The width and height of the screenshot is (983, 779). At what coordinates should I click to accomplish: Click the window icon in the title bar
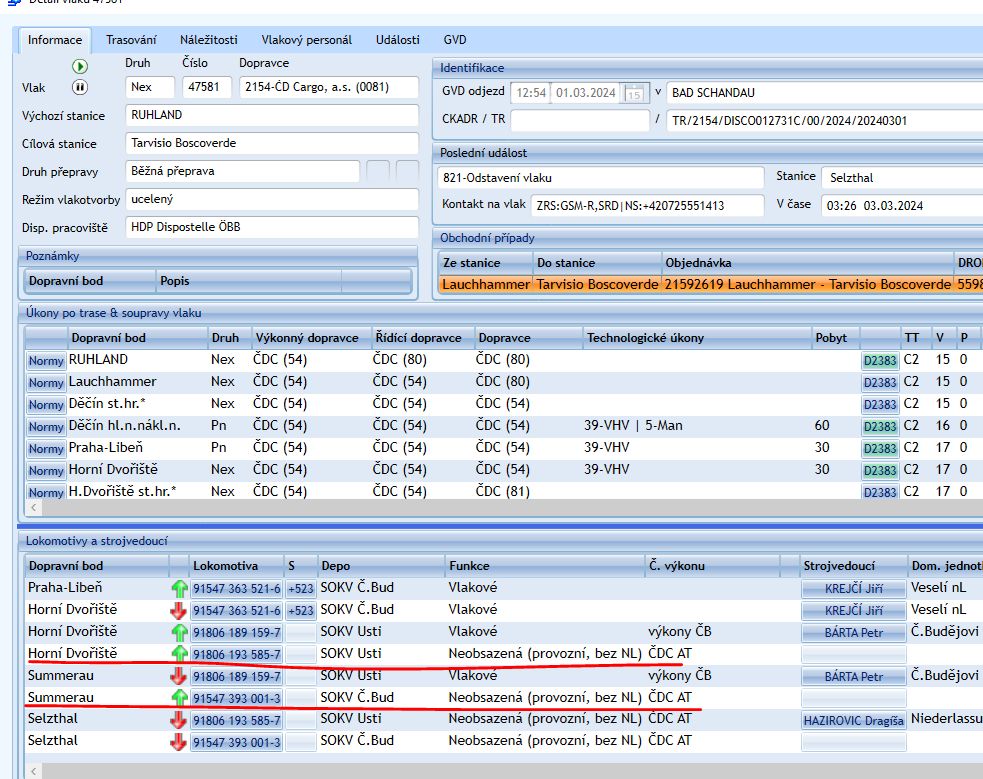[12, 4]
